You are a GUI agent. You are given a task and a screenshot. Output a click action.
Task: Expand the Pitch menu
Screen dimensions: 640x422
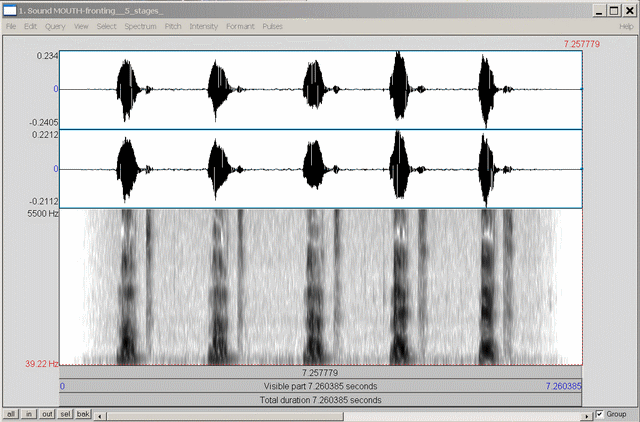pos(173,25)
